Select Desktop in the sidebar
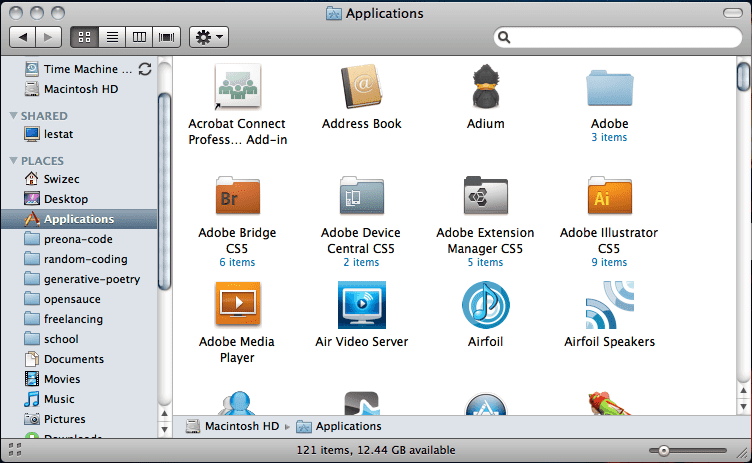 click(65, 199)
